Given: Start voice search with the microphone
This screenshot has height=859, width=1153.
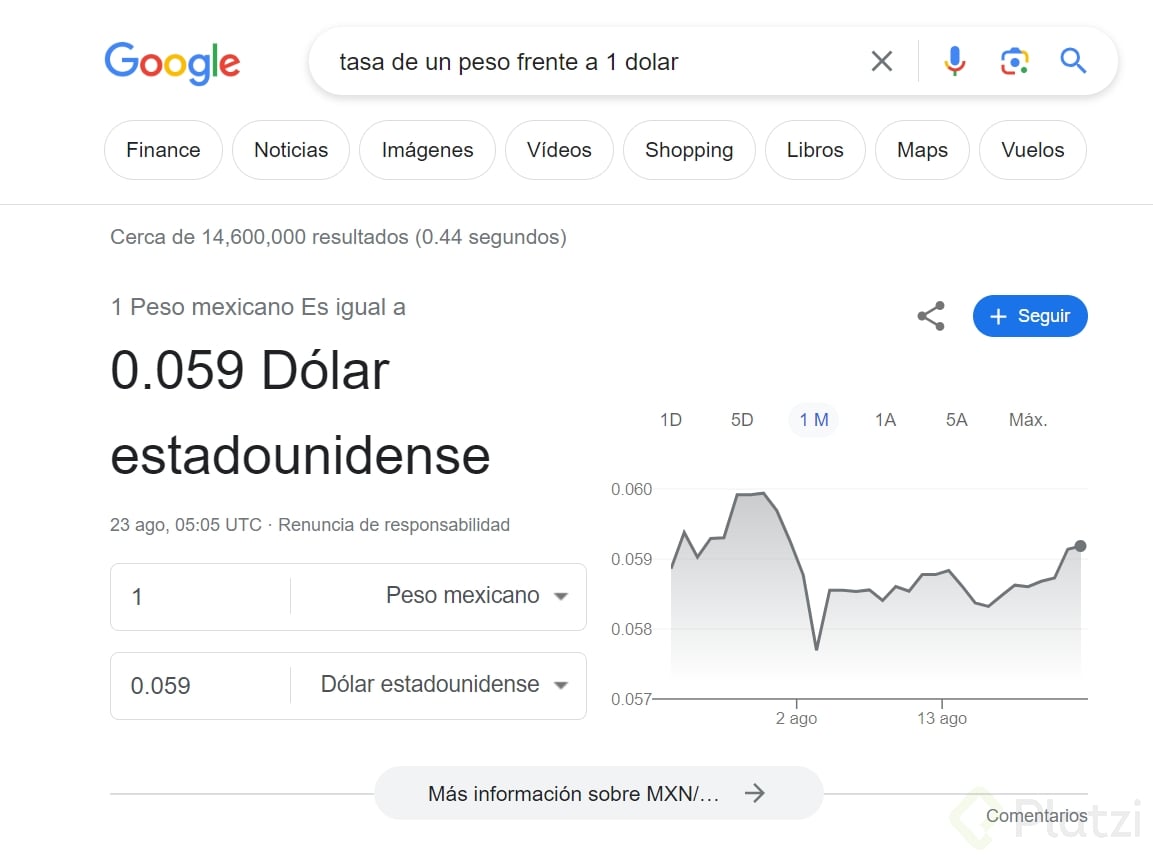Looking at the screenshot, I should tap(955, 62).
